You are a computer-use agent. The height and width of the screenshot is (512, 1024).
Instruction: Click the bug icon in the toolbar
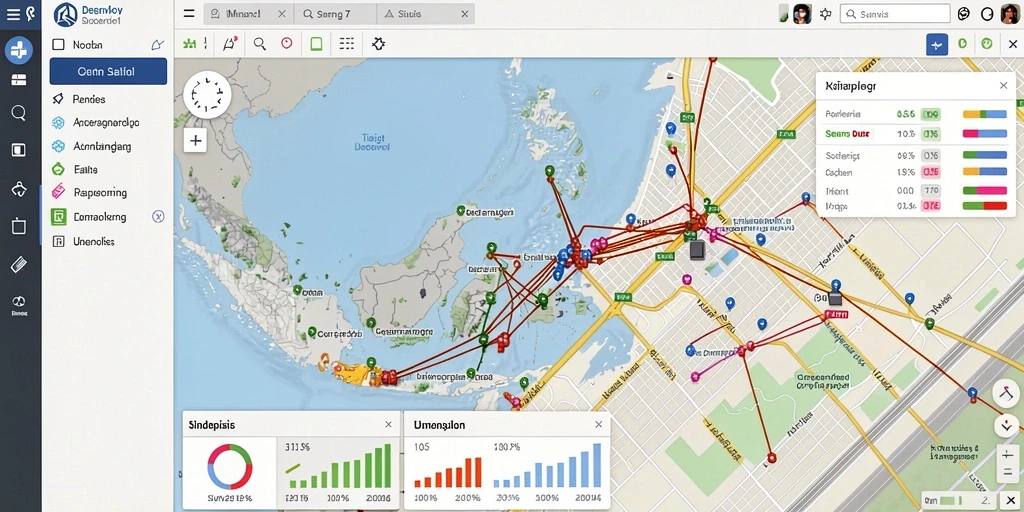coord(378,44)
